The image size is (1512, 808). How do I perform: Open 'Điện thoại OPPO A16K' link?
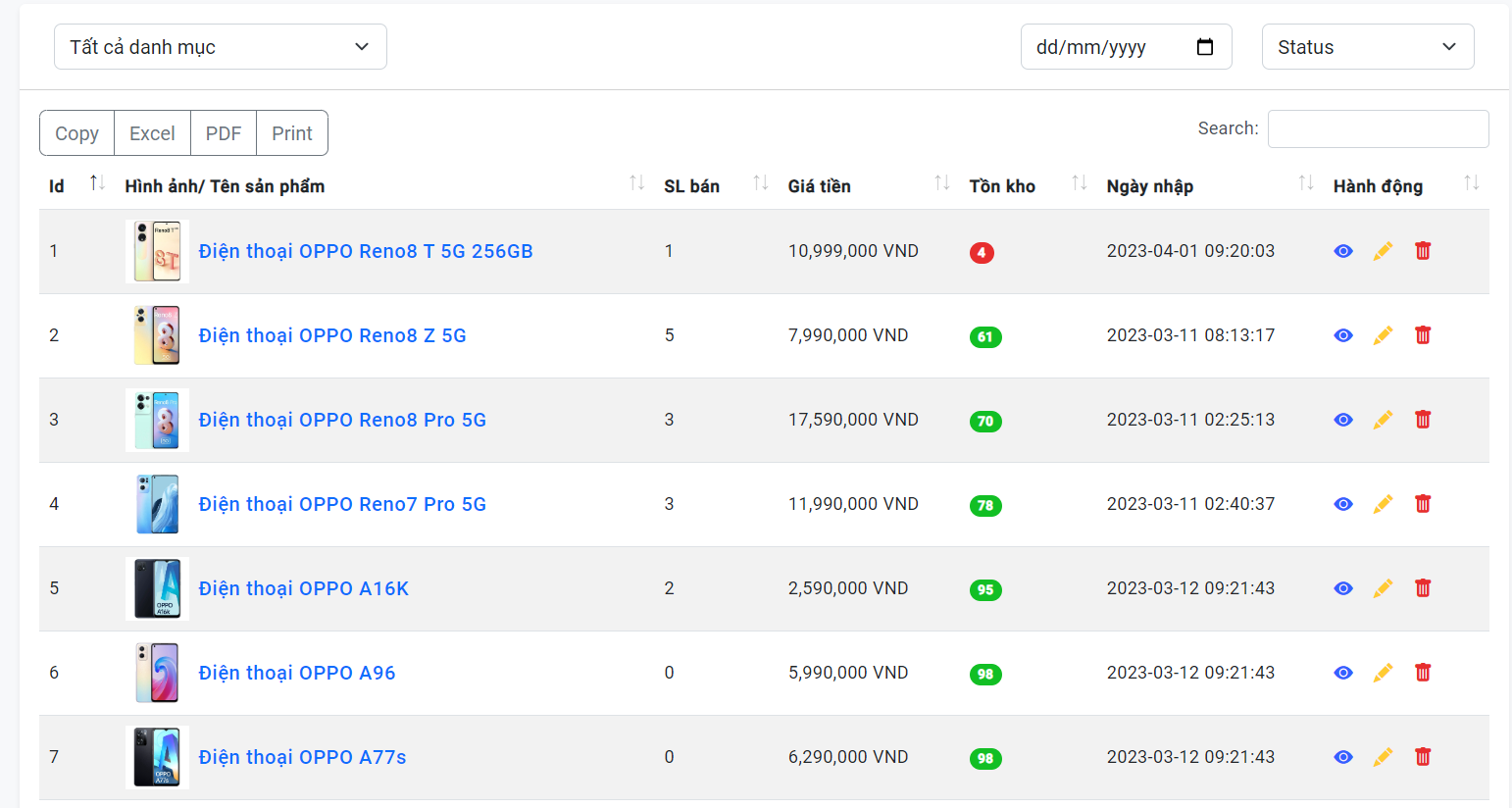tap(304, 588)
